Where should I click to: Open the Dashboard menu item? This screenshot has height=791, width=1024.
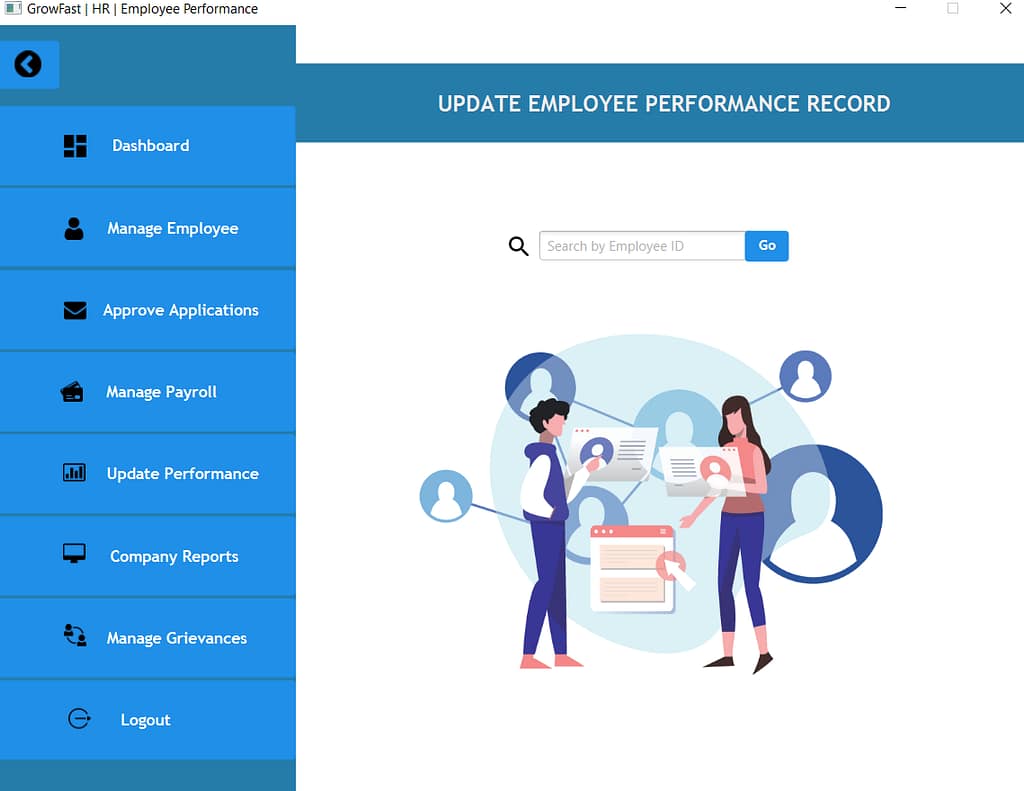(x=150, y=146)
